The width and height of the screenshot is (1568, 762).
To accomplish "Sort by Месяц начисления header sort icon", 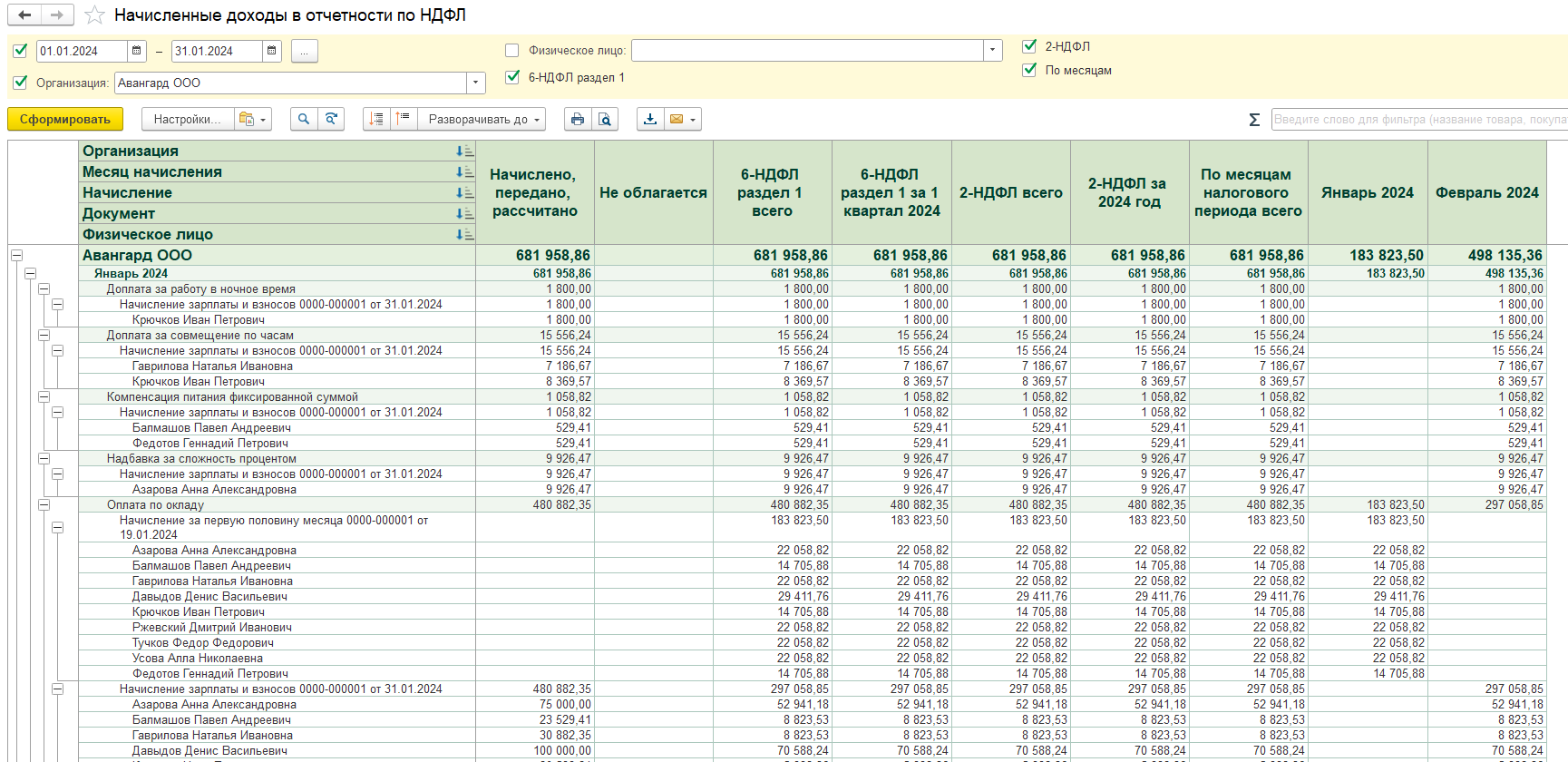I will pyautogui.click(x=464, y=172).
